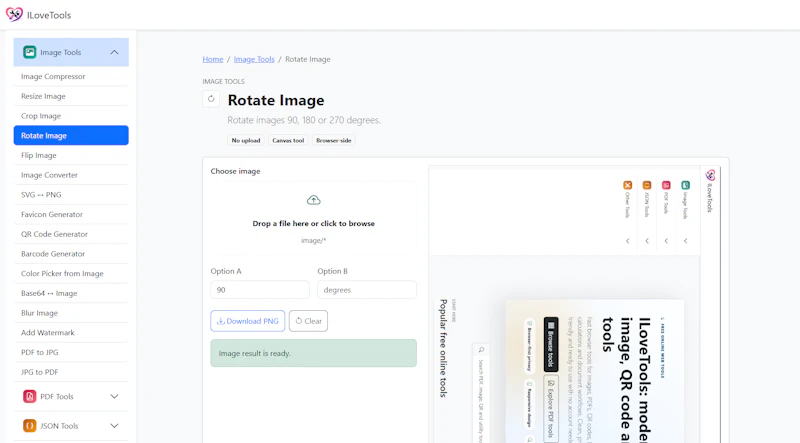Click the rotate icon beside the title
This screenshot has height=443, width=800.
(211, 99)
